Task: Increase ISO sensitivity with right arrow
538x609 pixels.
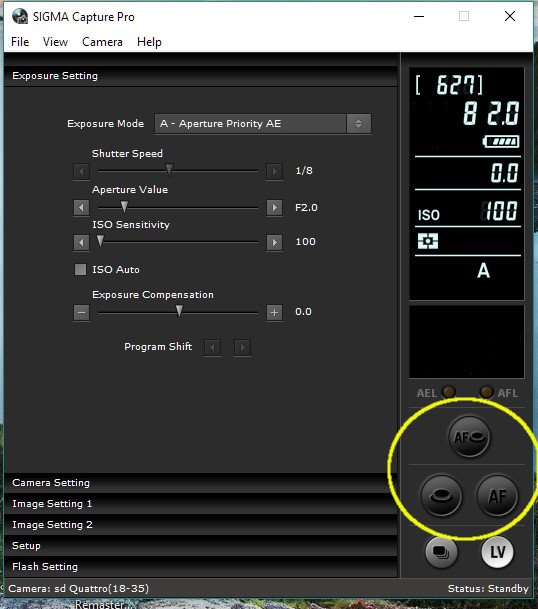Action: (274, 242)
